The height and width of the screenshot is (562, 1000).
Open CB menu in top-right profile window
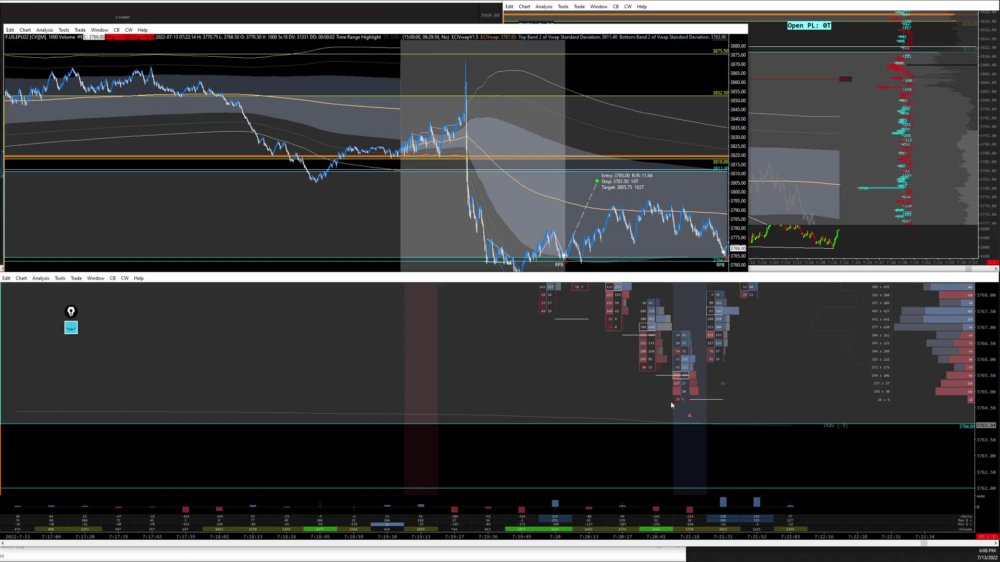(616, 6)
